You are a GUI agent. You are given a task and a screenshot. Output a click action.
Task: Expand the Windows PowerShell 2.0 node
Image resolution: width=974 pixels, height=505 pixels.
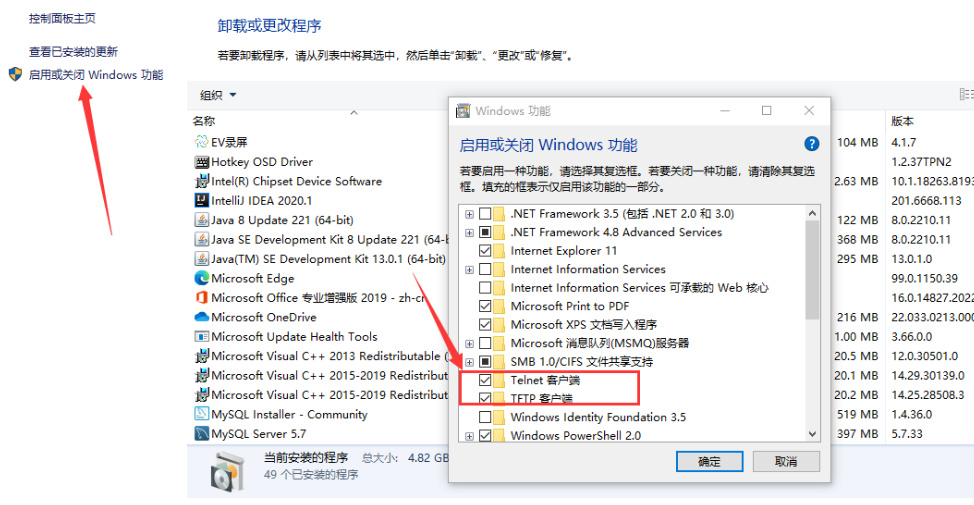(470, 437)
